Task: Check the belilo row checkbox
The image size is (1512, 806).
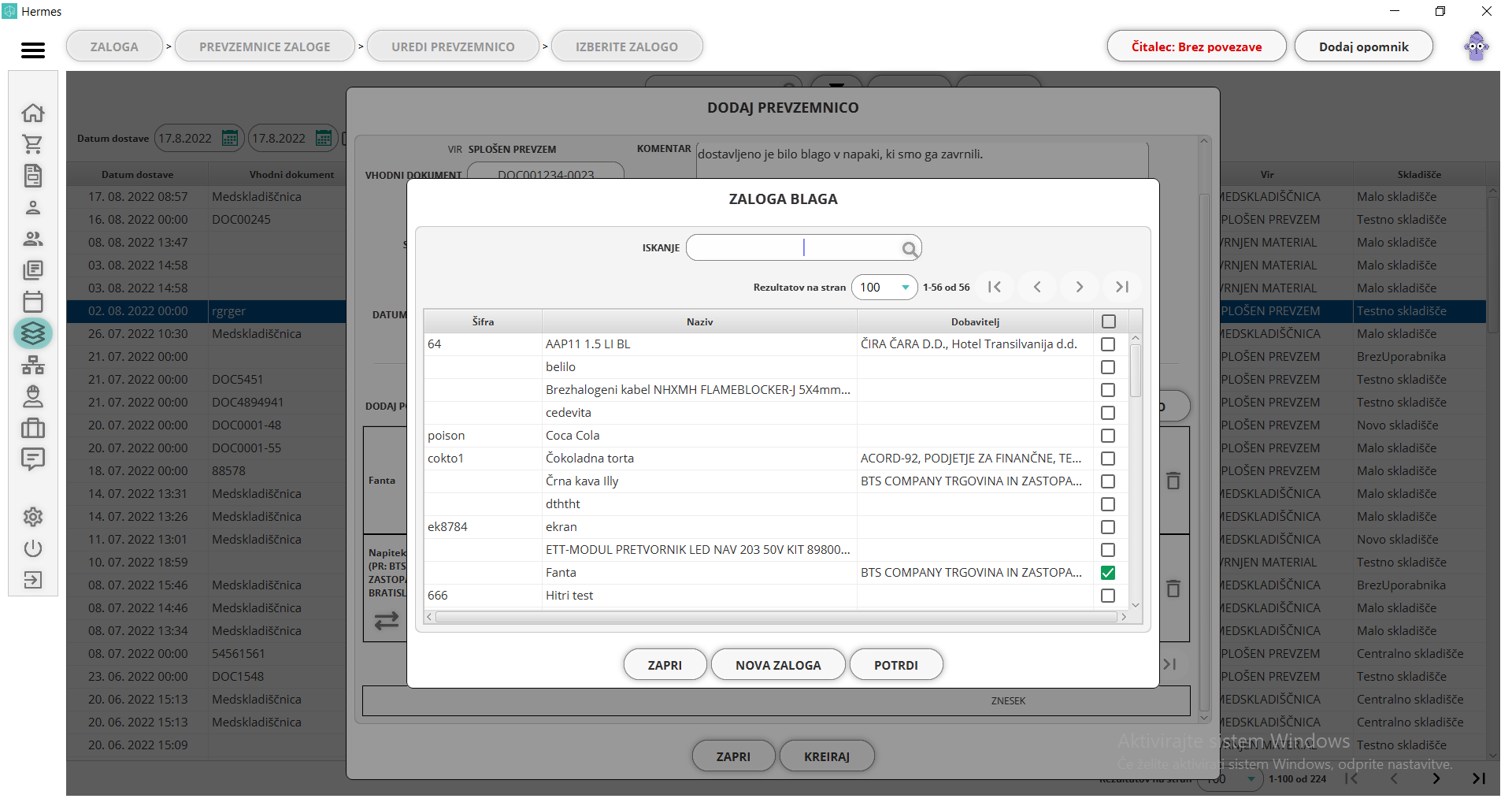Action: 1108,367
